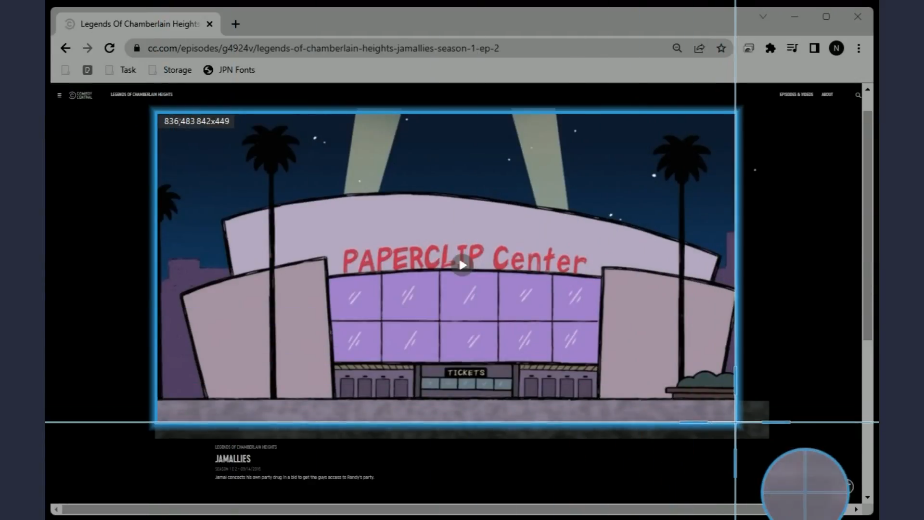This screenshot has width=924, height=520.
Task: Click the scroll up arrow
Action: (x=867, y=89)
